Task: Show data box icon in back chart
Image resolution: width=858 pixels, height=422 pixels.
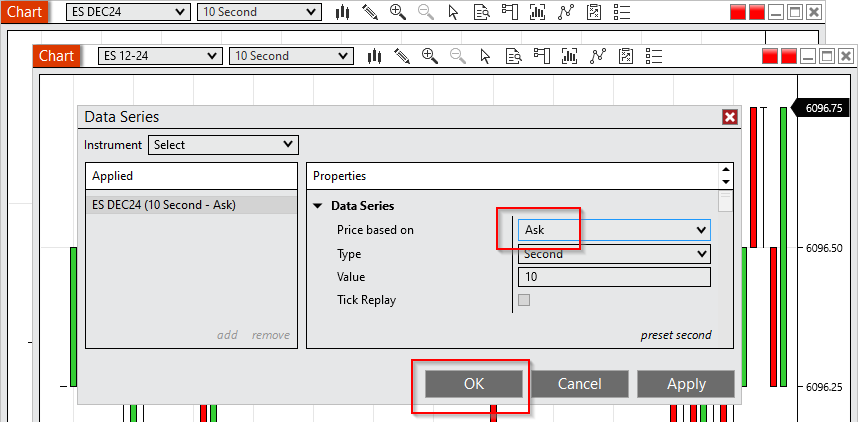Action: 482,12
